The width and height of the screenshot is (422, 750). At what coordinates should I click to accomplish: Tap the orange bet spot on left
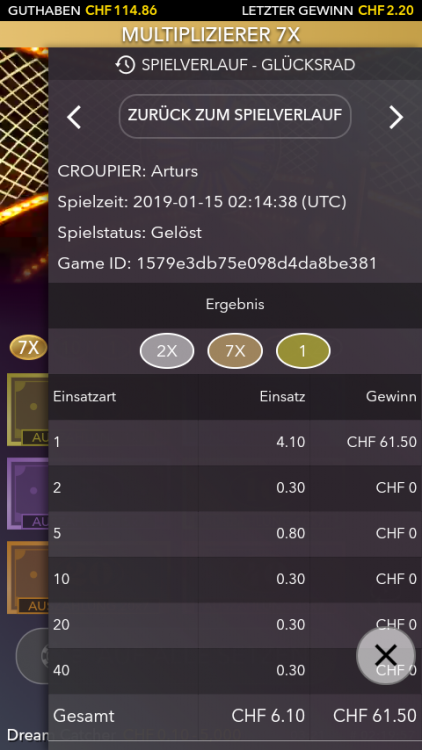pos(28,577)
